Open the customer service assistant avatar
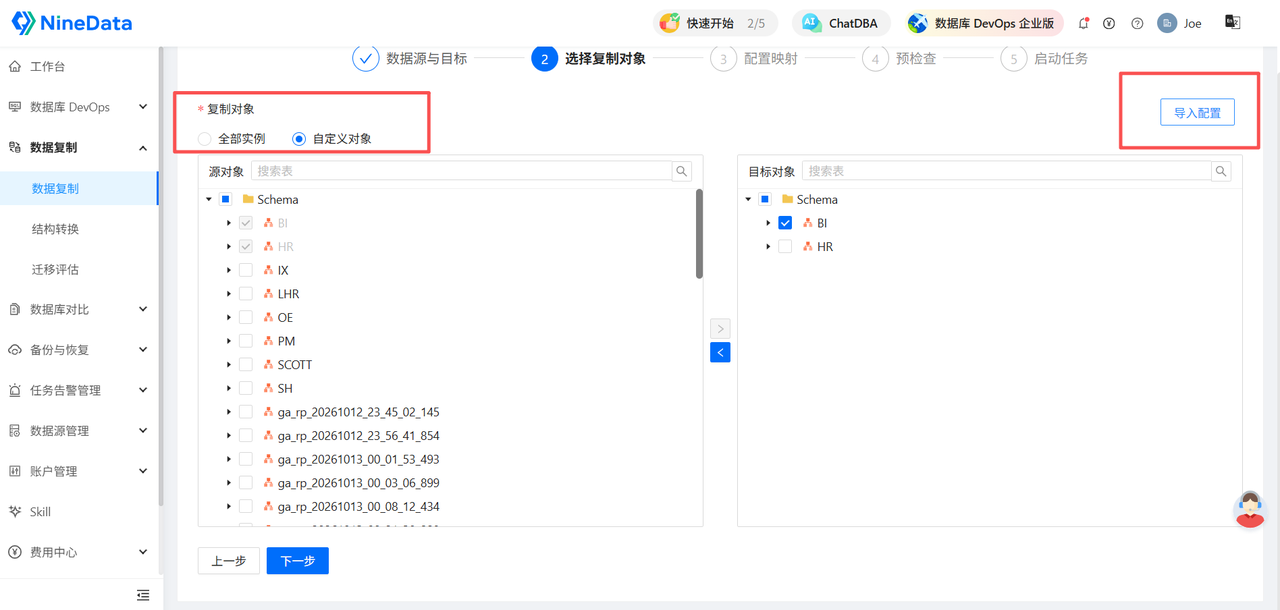1280x610 pixels. click(x=1250, y=509)
